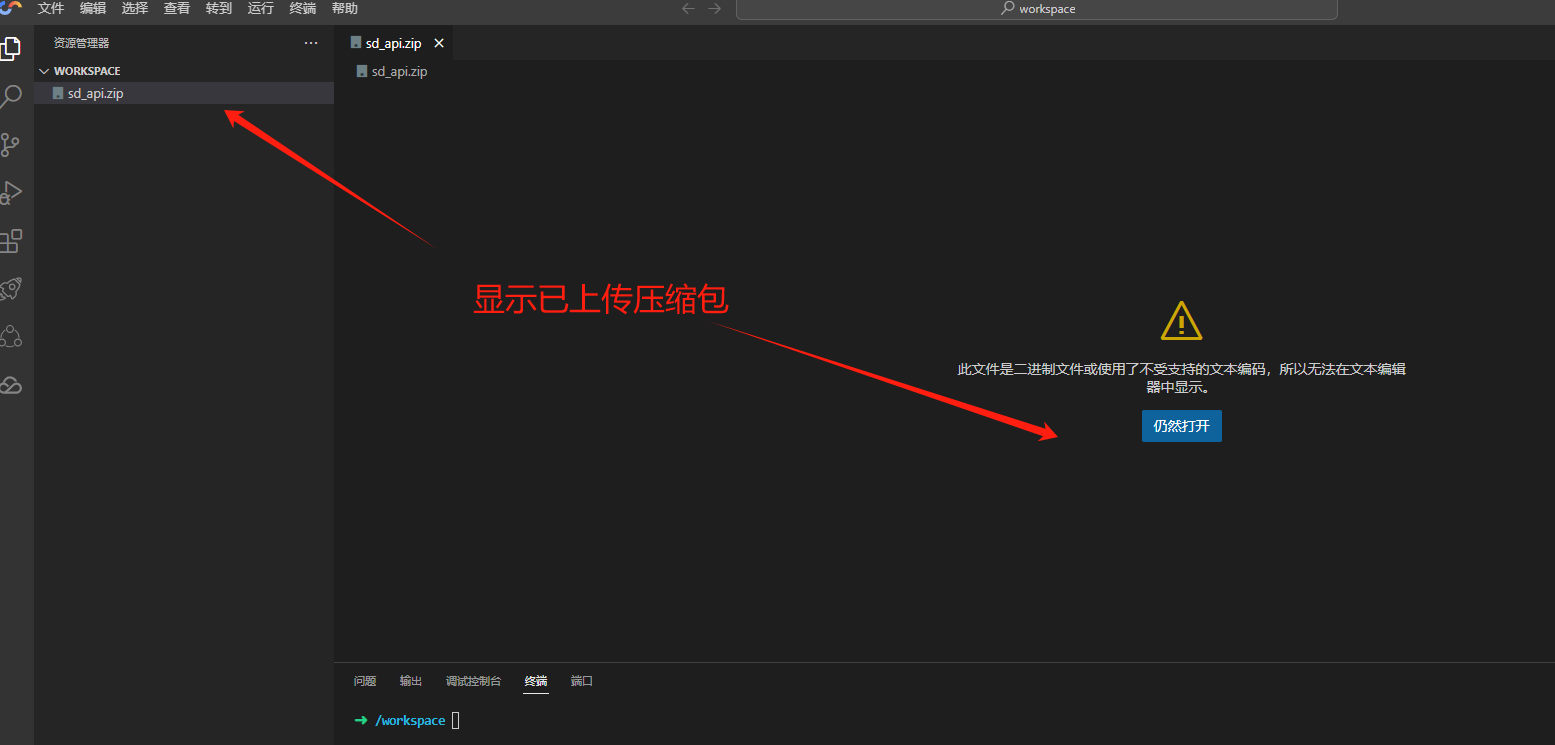Switch to the 输出 panel tab

pyautogui.click(x=411, y=681)
